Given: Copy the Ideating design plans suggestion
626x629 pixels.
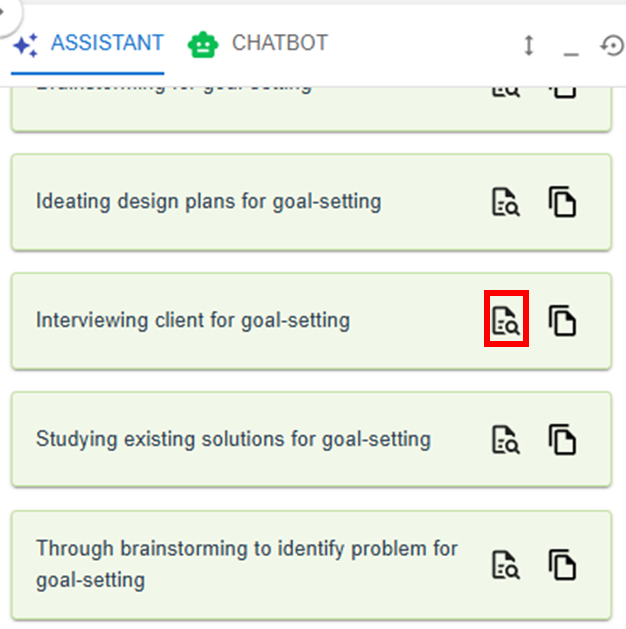Looking at the screenshot, I should point(563,203).
